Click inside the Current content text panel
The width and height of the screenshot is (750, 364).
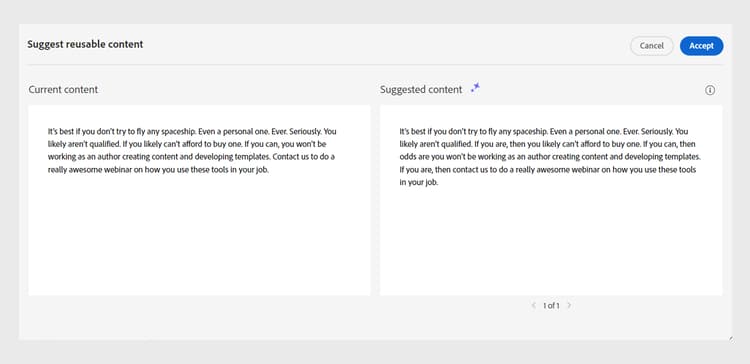pyautogui.click(x=199, y=200)
